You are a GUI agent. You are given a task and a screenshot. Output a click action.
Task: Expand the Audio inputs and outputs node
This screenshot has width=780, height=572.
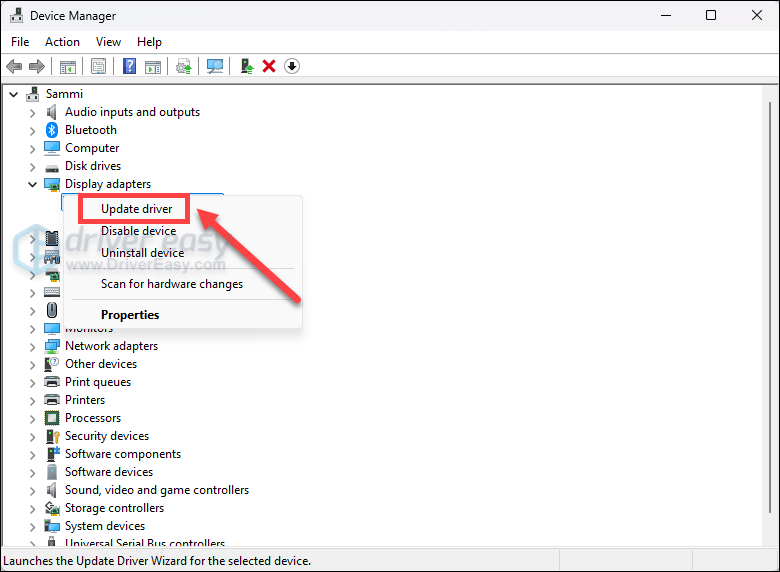tap(32, 112)
